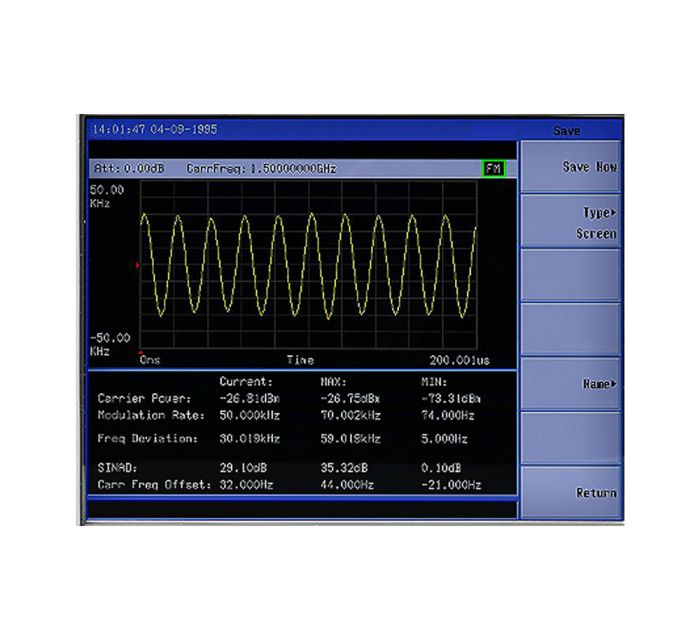Click min modulation rate 74.000Hz

coord(448,416)
